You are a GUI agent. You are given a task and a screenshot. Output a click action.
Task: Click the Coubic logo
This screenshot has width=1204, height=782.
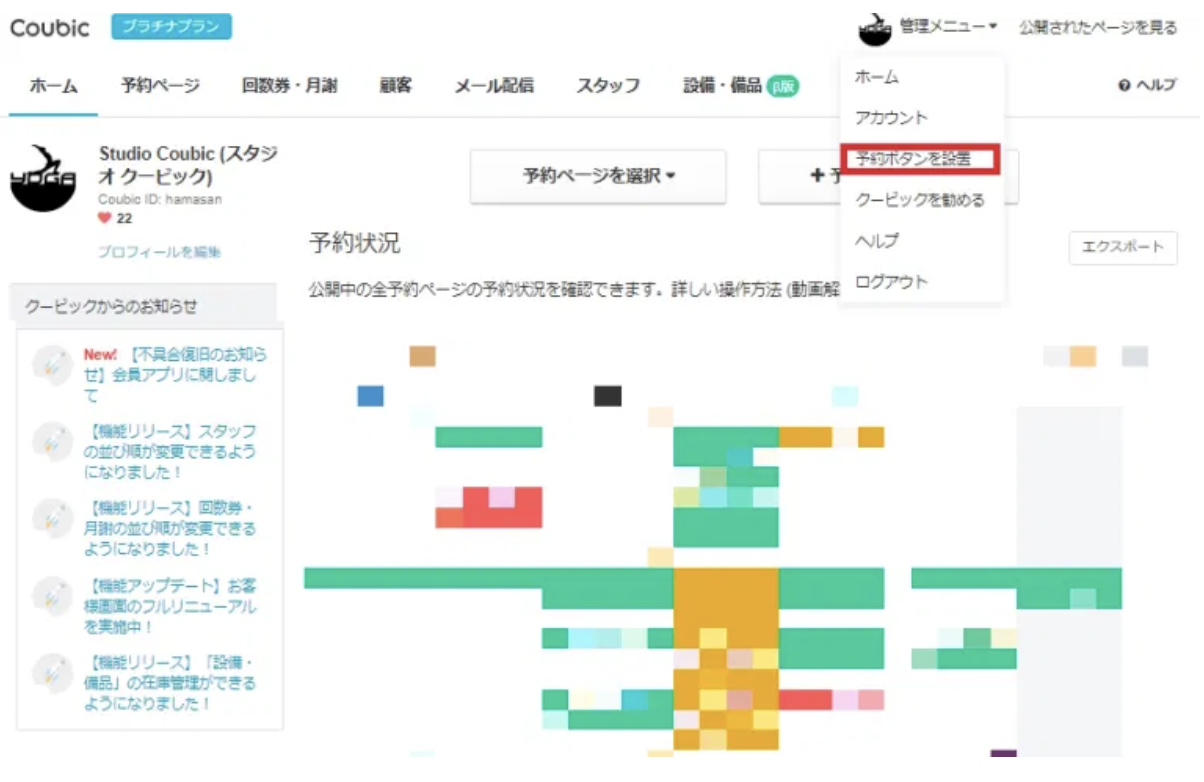[50, 27]
